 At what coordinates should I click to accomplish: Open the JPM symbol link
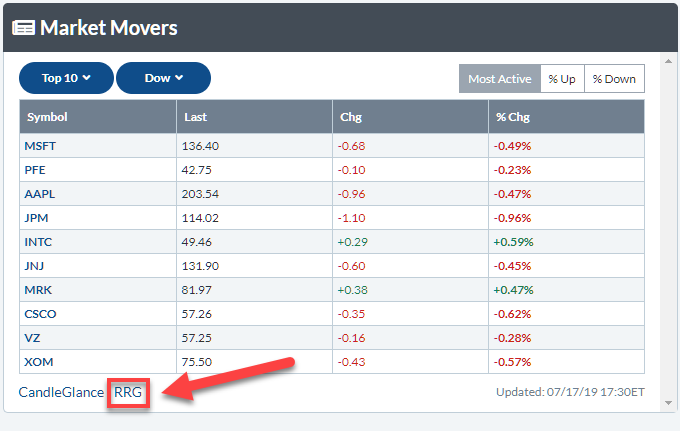[x=36, y=218]
